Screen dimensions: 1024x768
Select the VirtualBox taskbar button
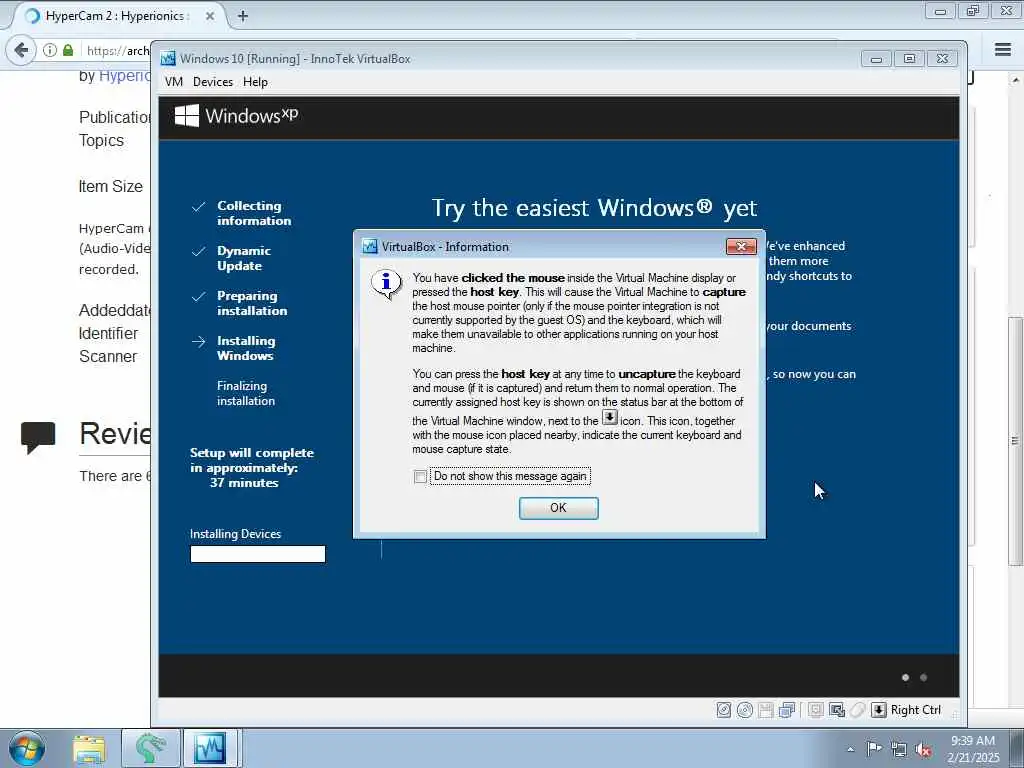[x=210, y=748]
